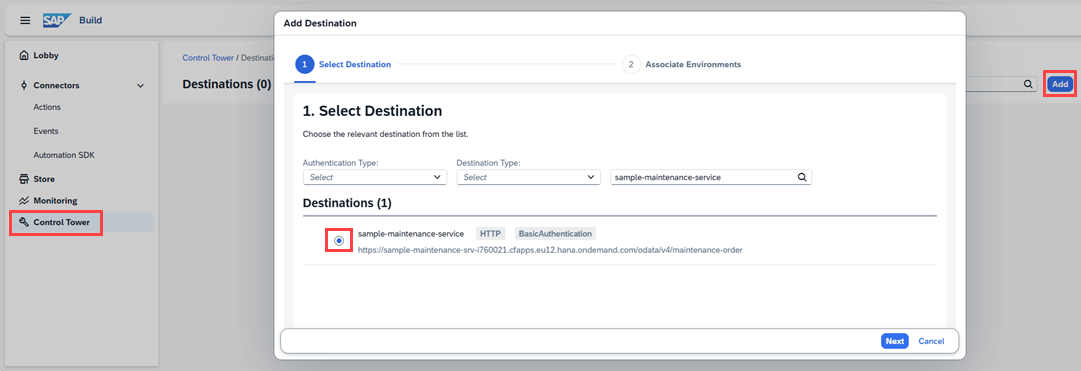Open the Lobby home icon
Screen dimensions: 1081x371
tap(24, 55)
